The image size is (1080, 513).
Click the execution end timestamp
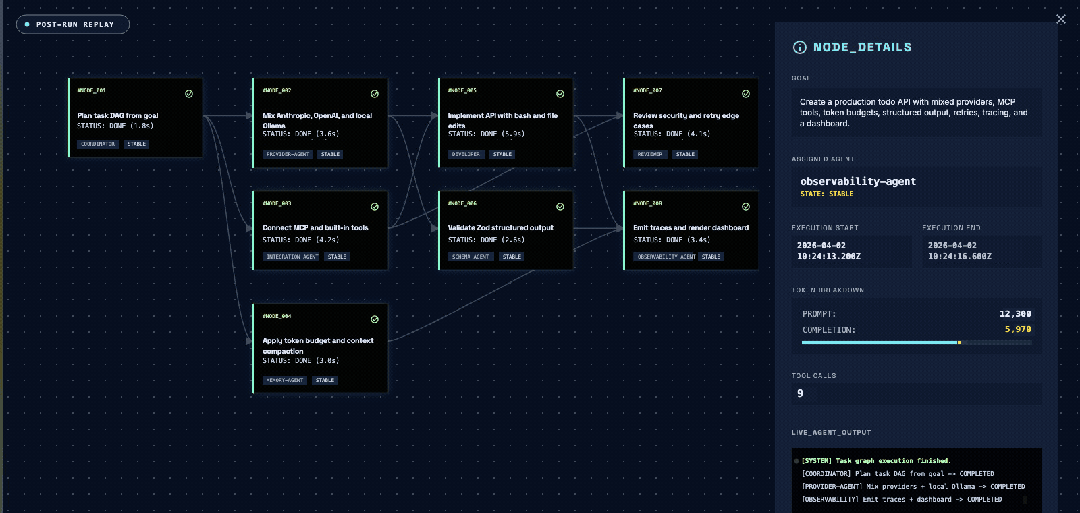coord(959,250)
